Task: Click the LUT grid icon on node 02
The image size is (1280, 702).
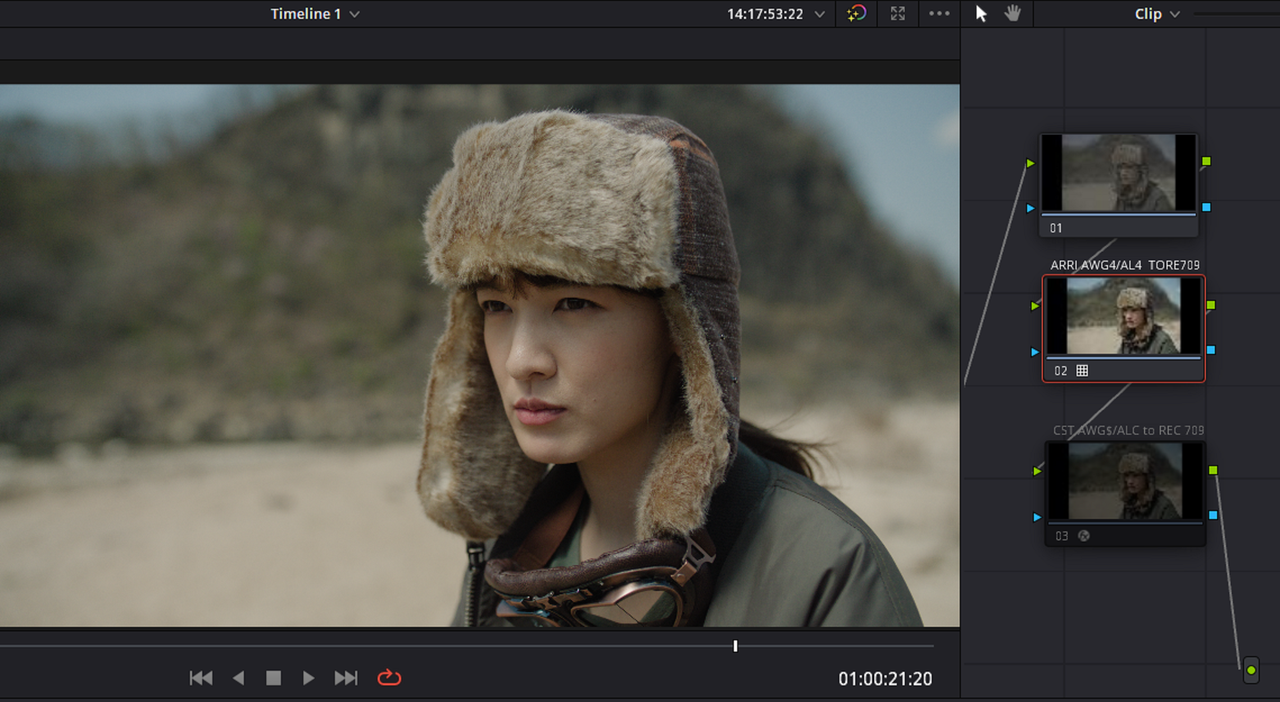Action: click(x=1082, y=370)
